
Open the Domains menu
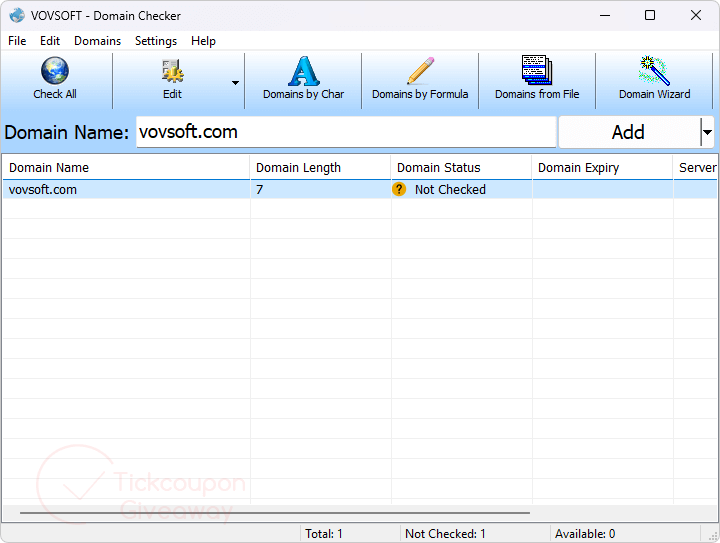[97, 41]
